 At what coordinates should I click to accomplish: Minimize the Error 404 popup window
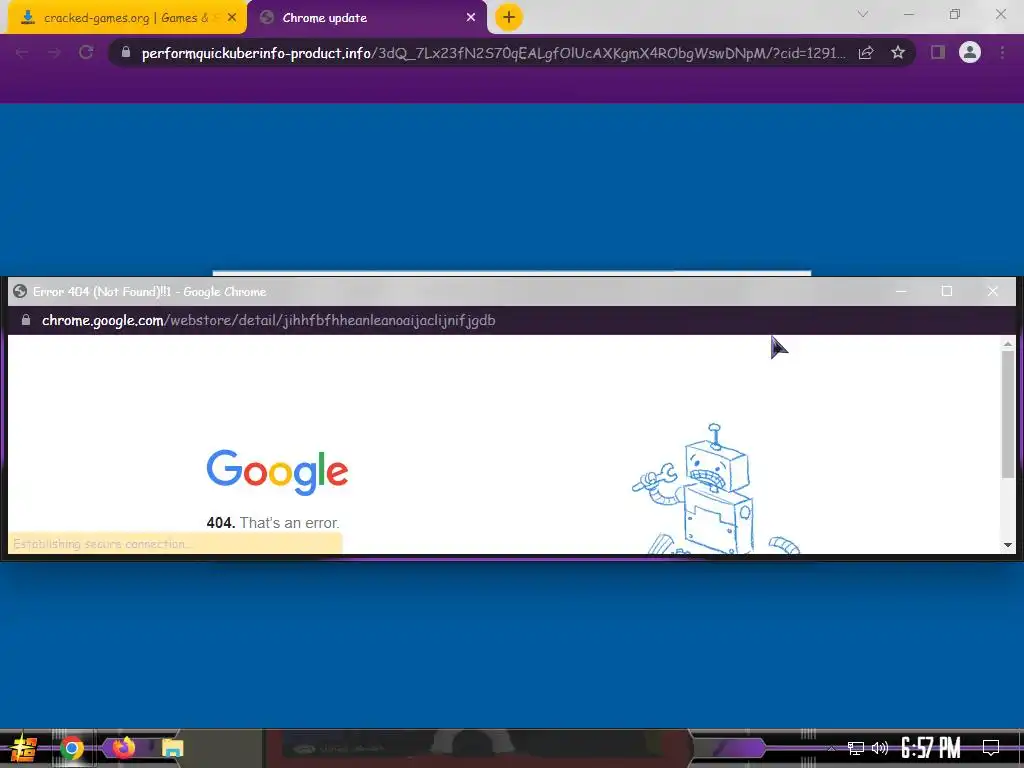coord(901,291)
